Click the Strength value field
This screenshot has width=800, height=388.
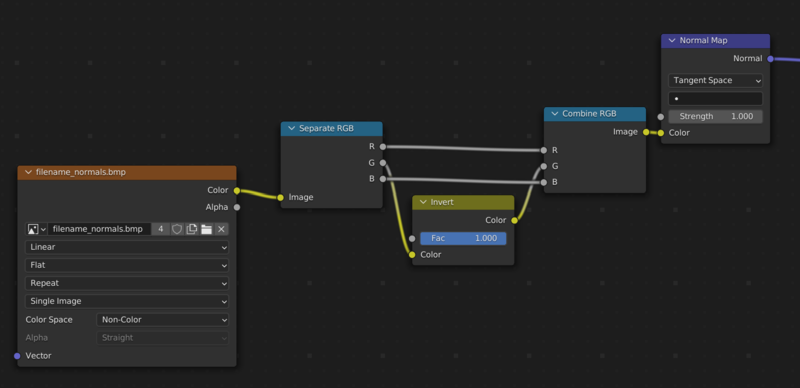tap(715, 116)
